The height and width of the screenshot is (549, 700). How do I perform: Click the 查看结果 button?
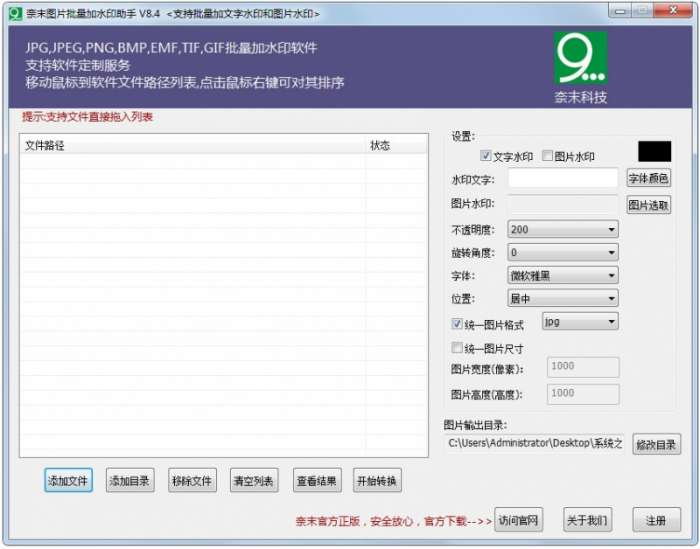coord(317,480)
